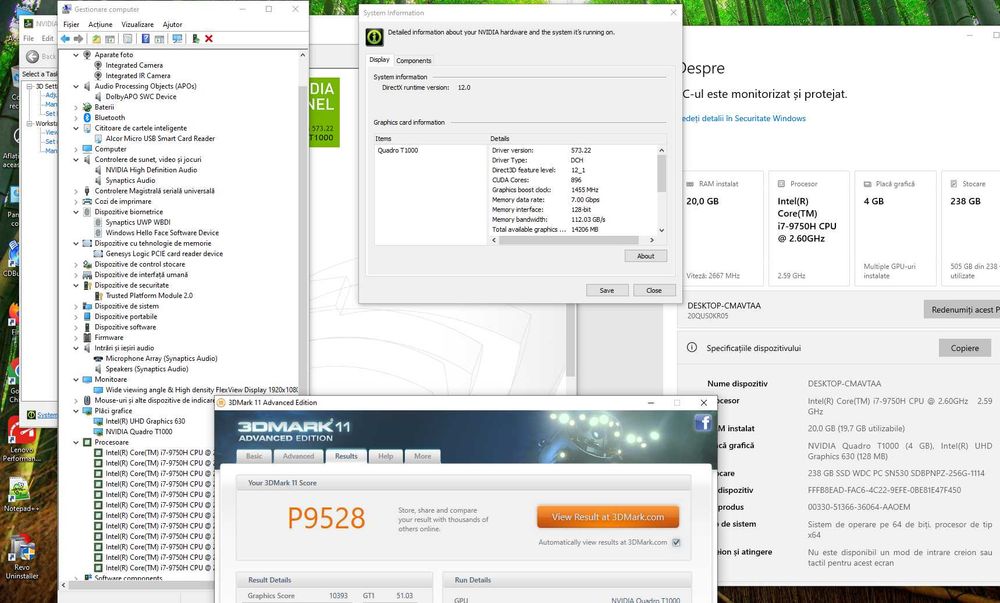Click the scroll-down arrow of Details list

coord(661,230)
